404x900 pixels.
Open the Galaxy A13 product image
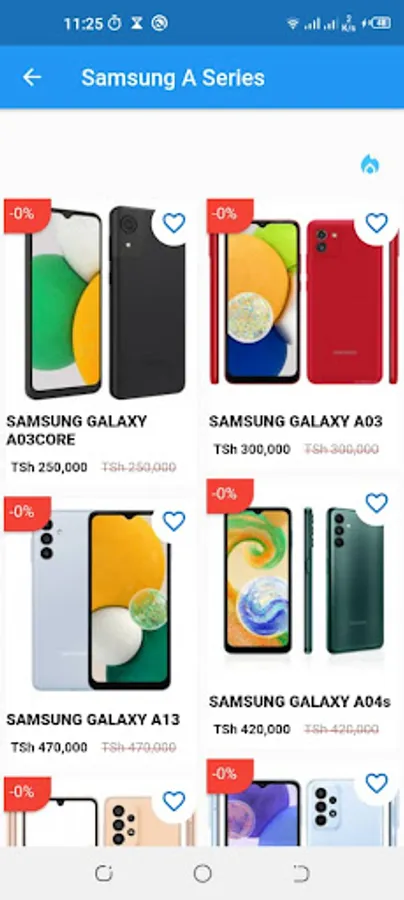click(102, 599)
